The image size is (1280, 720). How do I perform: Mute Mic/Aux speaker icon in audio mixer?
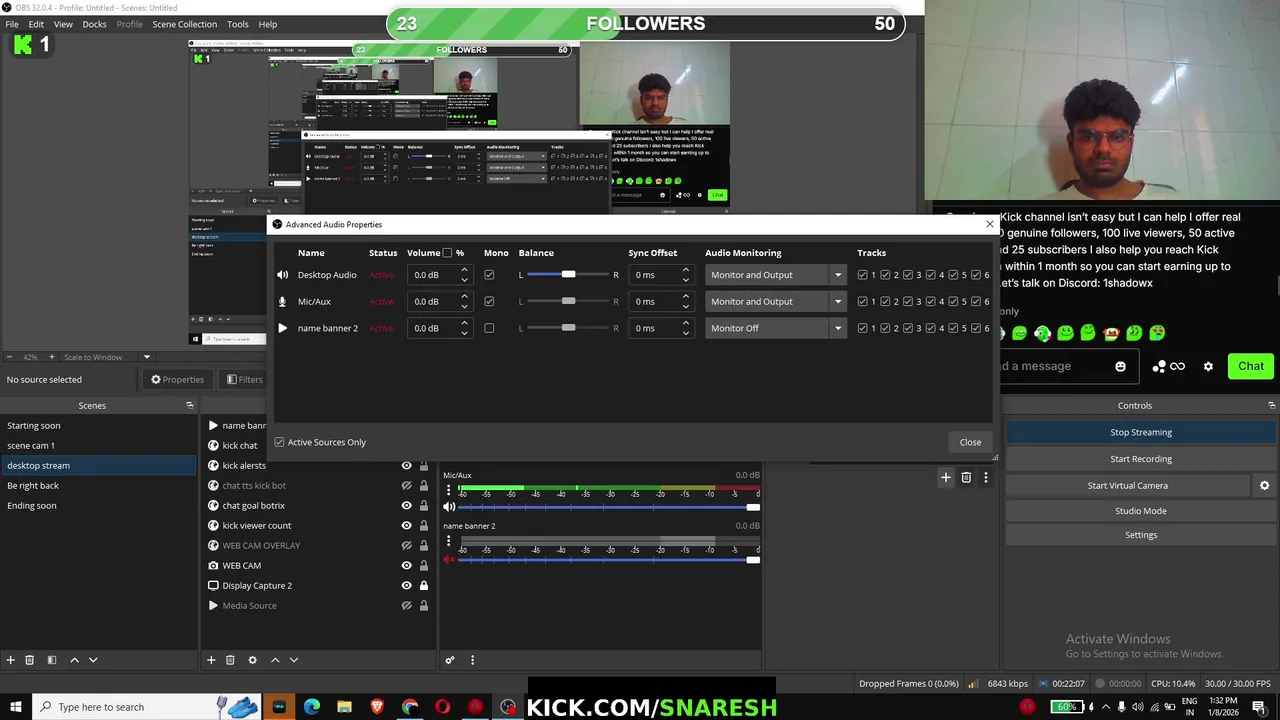click(449, 507)
